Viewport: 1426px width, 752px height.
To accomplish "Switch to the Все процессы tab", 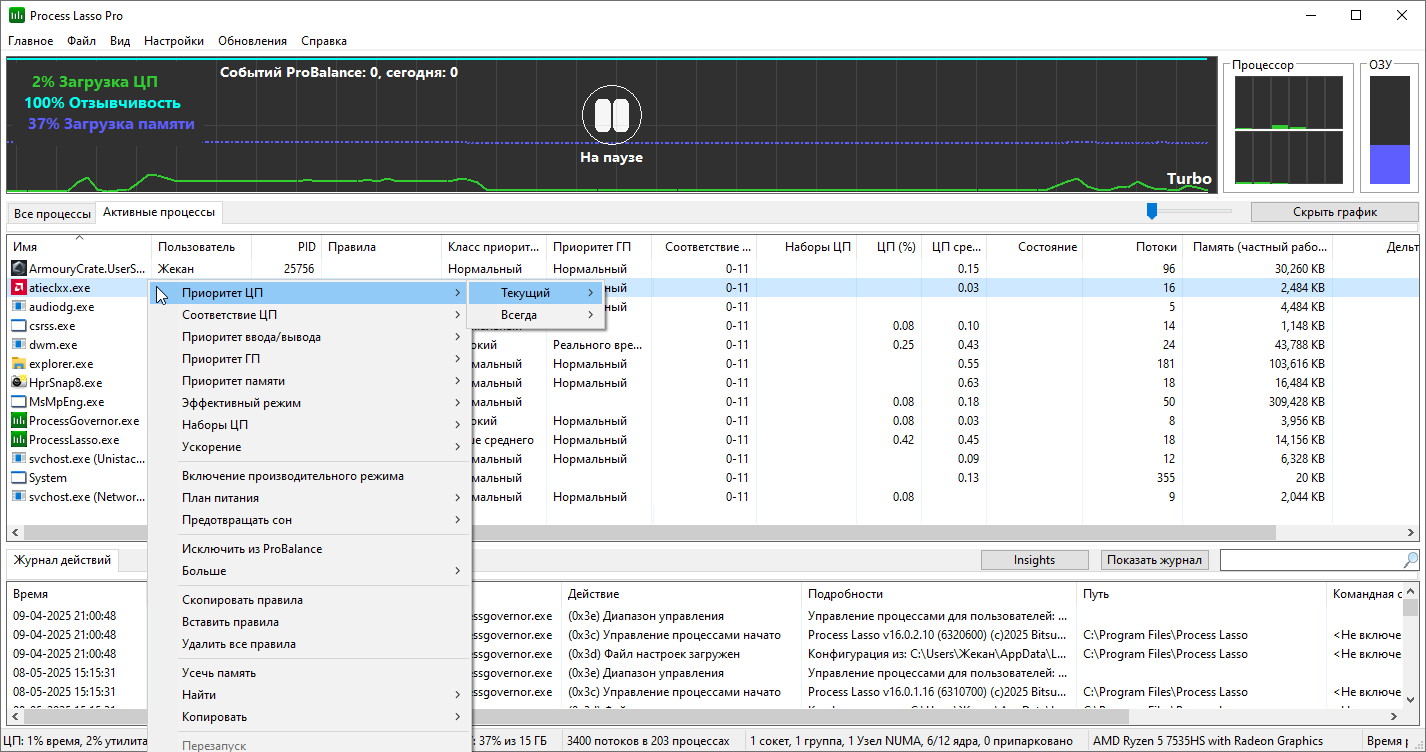I will click(52, 213).
